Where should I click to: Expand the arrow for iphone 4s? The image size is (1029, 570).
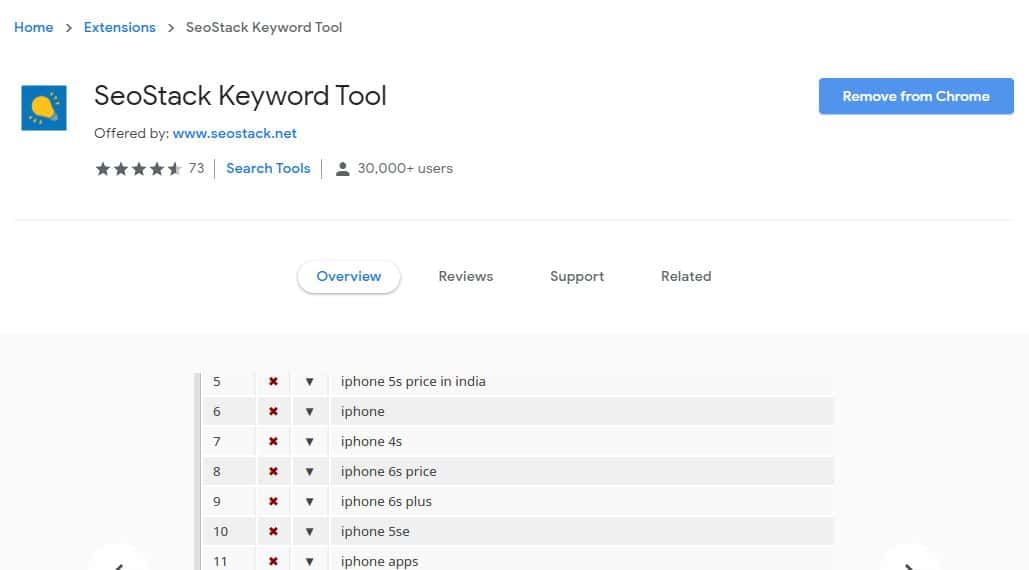point(309,442)
